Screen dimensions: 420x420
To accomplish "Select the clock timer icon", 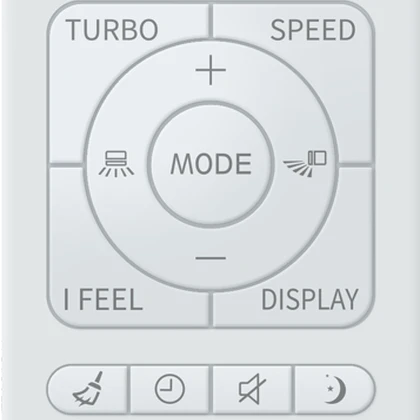I will click(170, 389).
